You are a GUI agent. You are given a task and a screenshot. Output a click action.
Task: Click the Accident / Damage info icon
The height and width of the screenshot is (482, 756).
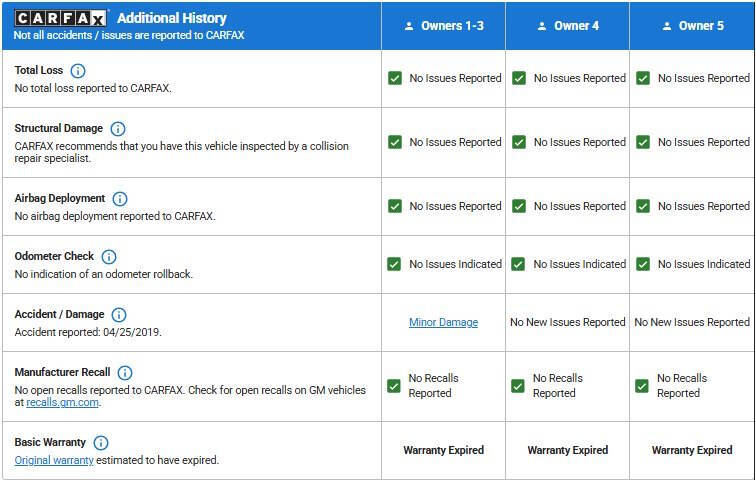click(x=119, y=315)
